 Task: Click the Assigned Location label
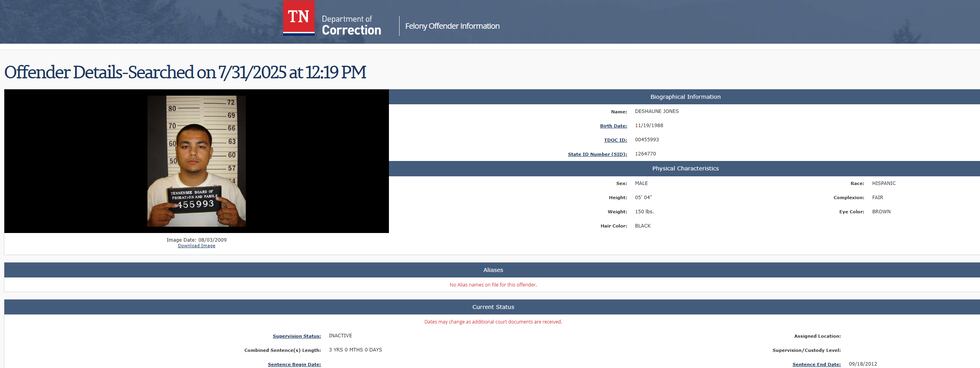[818, 336]
